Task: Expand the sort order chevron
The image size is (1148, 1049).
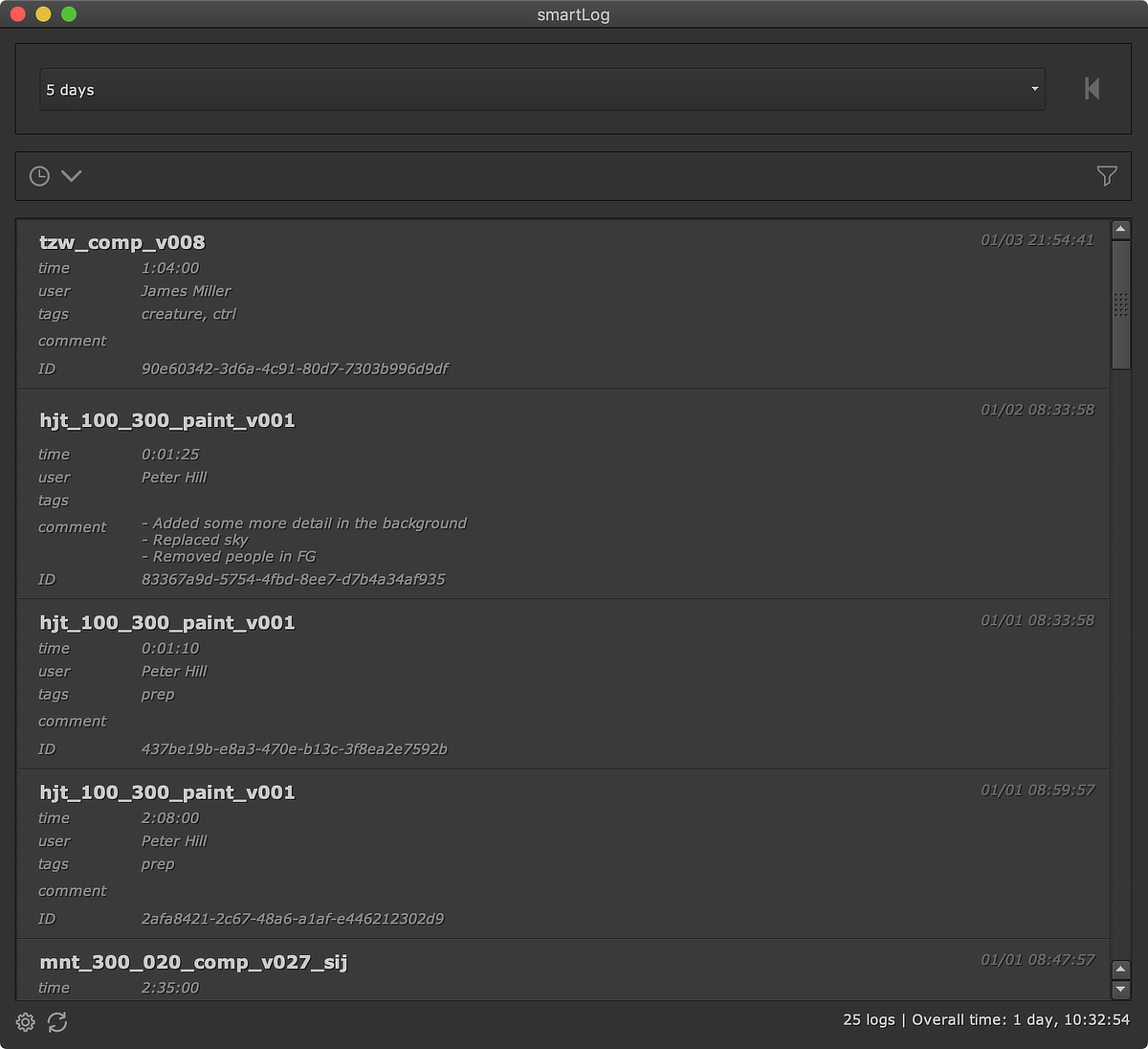Action: (x=72, y=176)
